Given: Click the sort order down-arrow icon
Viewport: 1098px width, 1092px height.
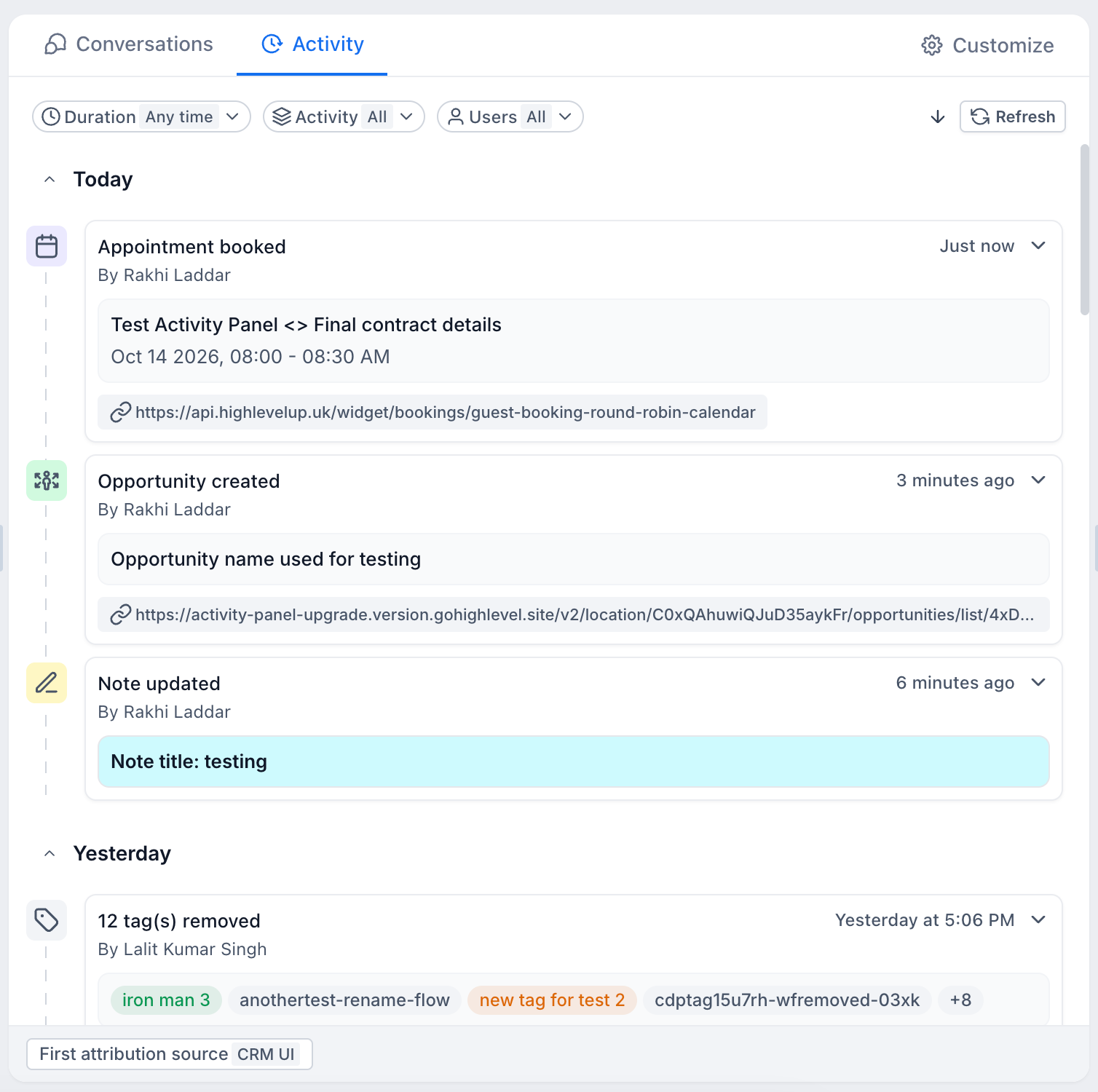Looking at the screenshot, I should coord(938,117).
